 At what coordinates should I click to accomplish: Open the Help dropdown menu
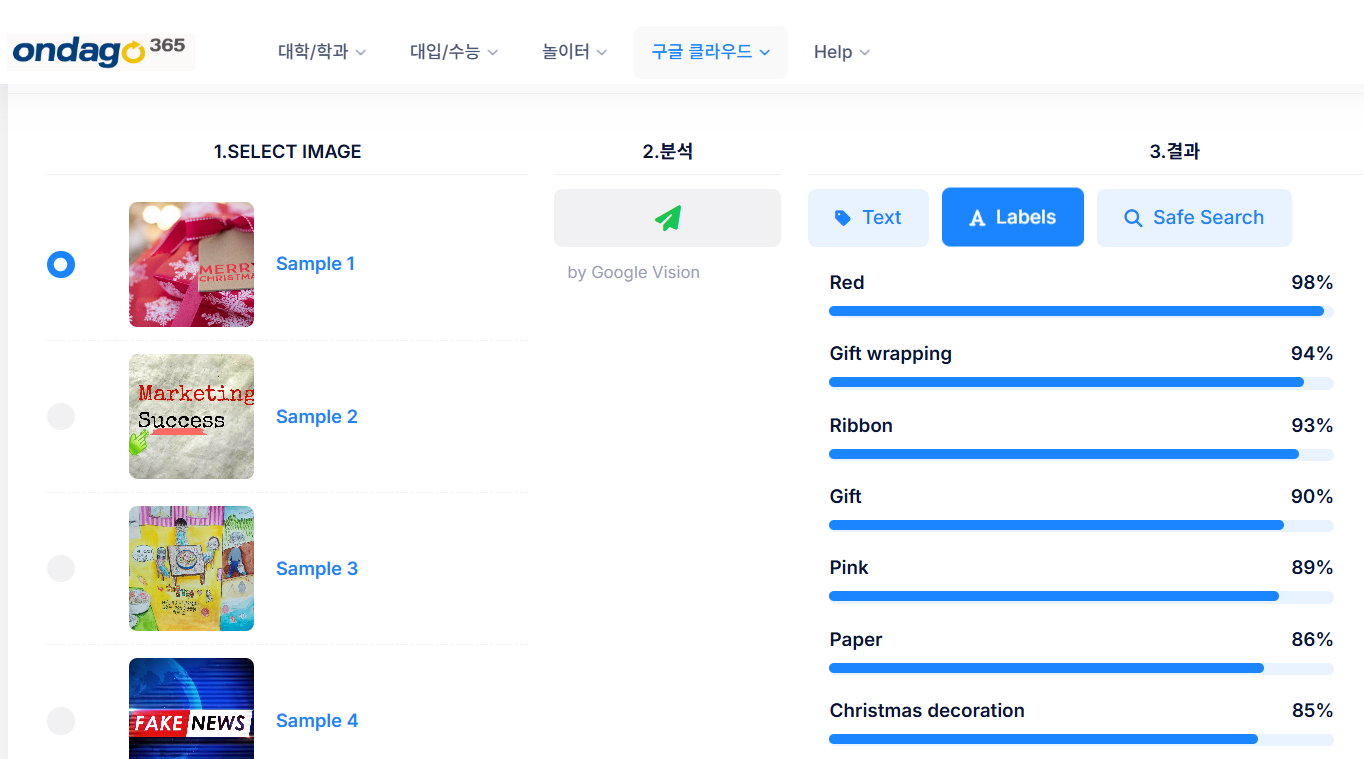click(842, 52)
